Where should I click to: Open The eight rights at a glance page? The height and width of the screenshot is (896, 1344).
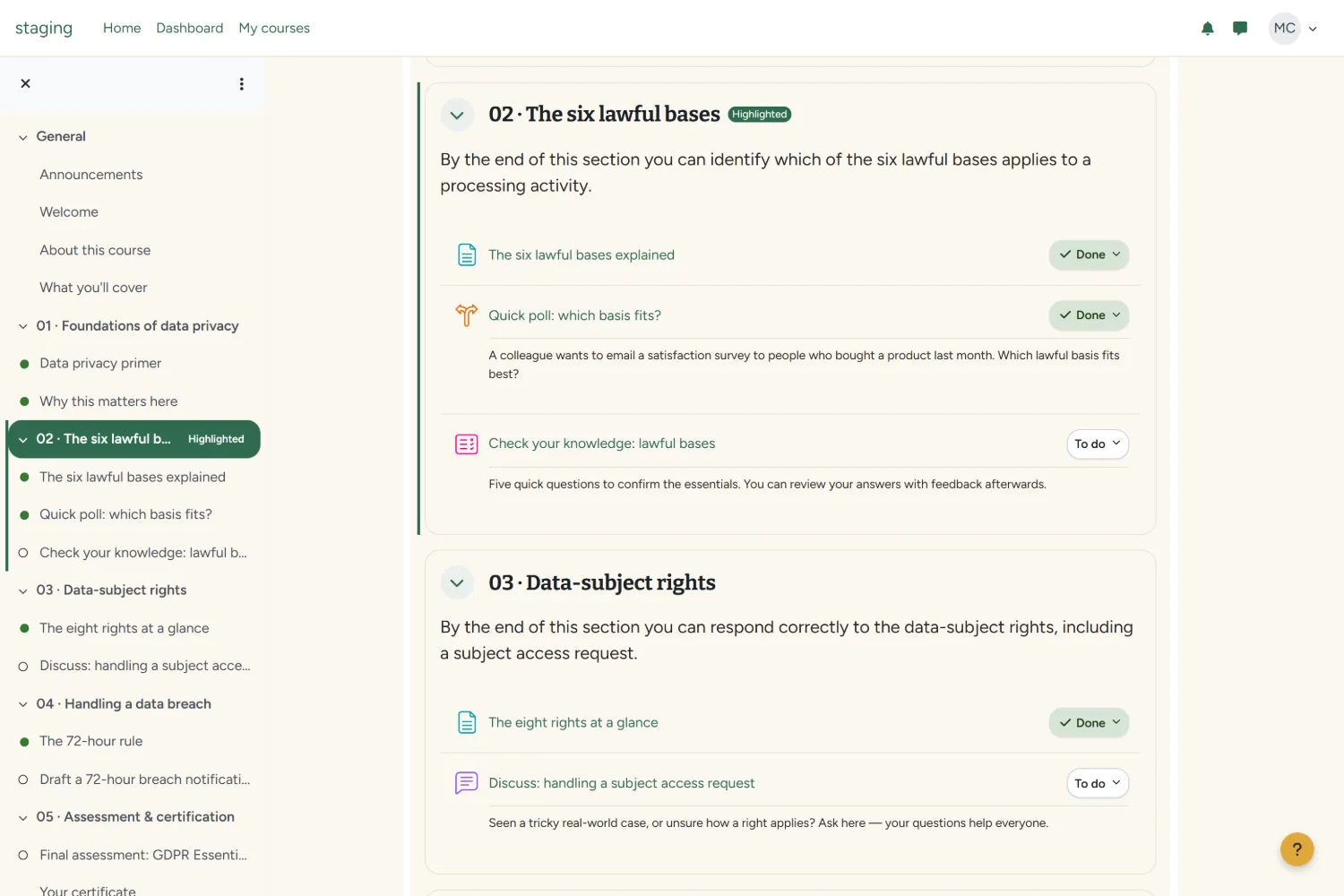pyautogui.click(x=573, y=722)
